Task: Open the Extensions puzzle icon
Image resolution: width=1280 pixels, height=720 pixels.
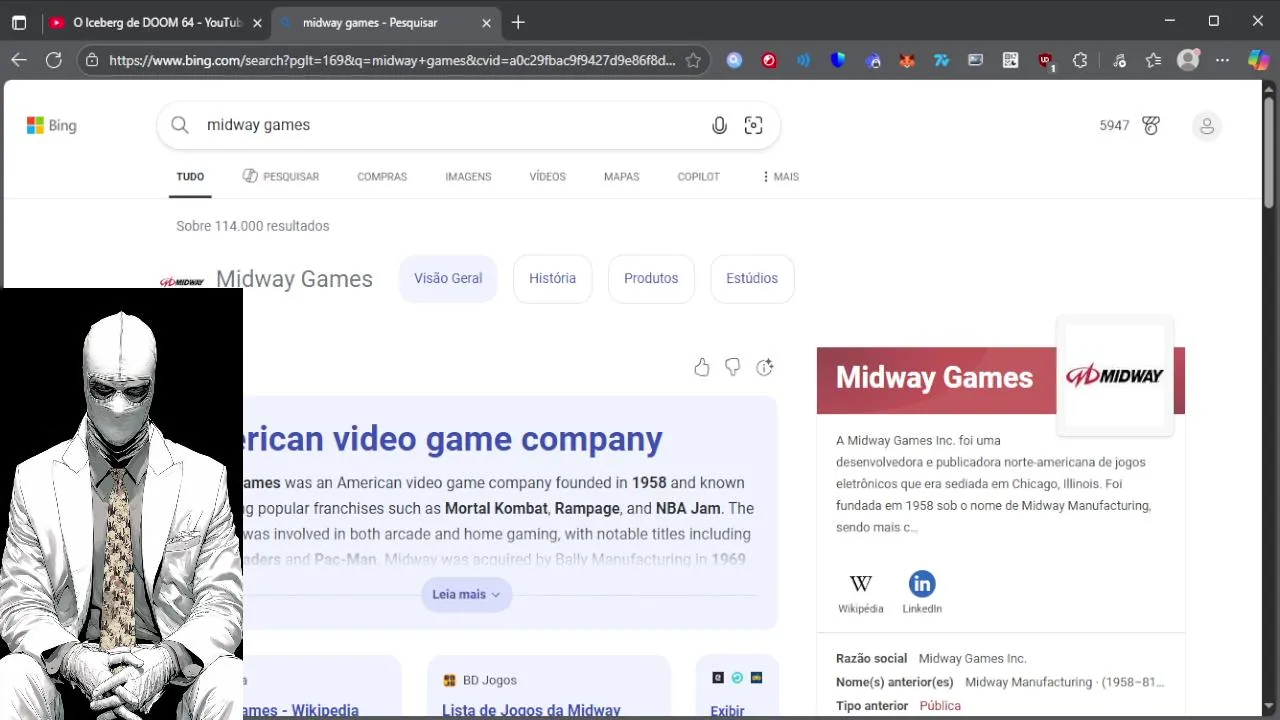Action: (1080, 60)
